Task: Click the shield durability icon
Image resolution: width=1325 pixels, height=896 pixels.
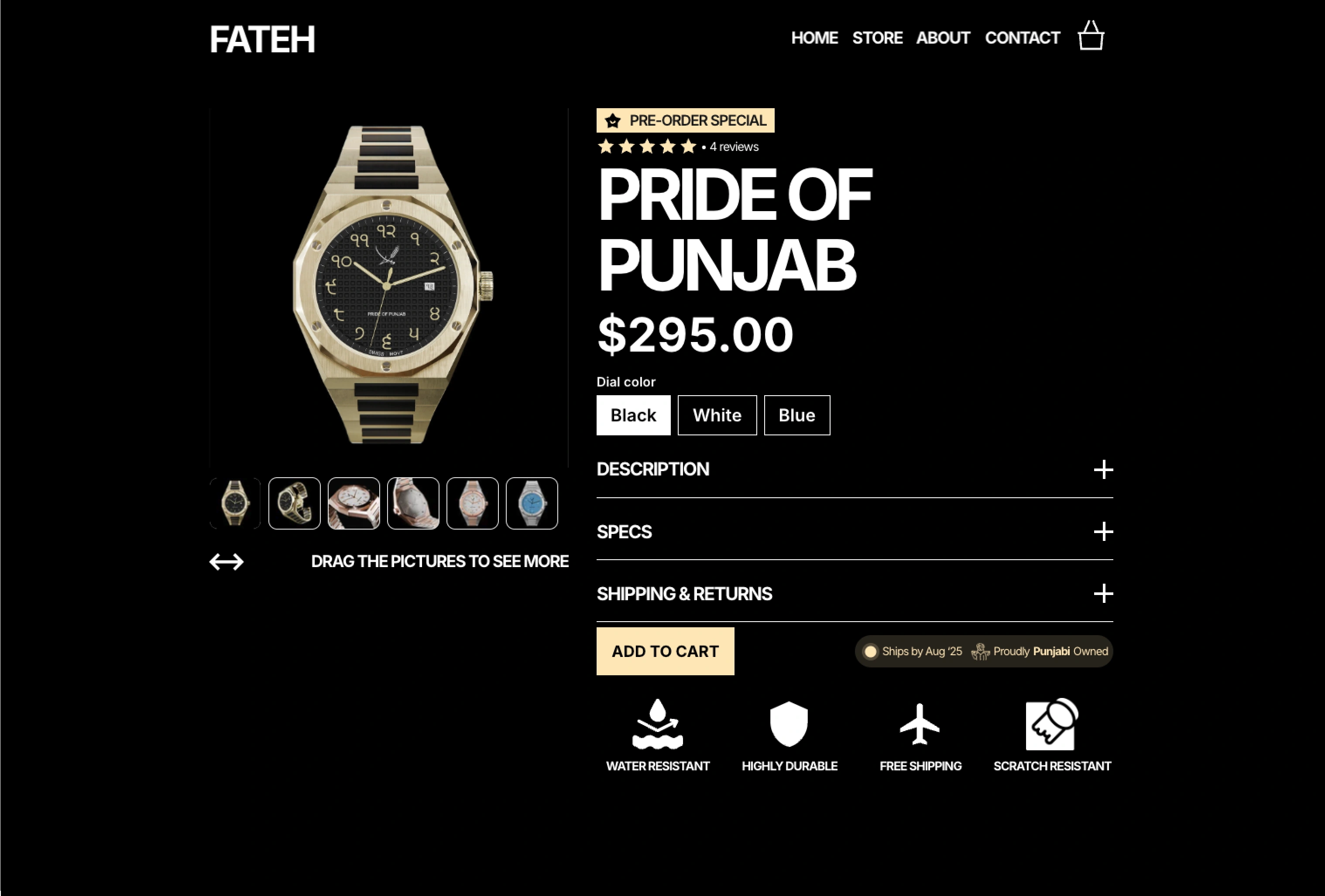Action: click(x=789, y=723)
